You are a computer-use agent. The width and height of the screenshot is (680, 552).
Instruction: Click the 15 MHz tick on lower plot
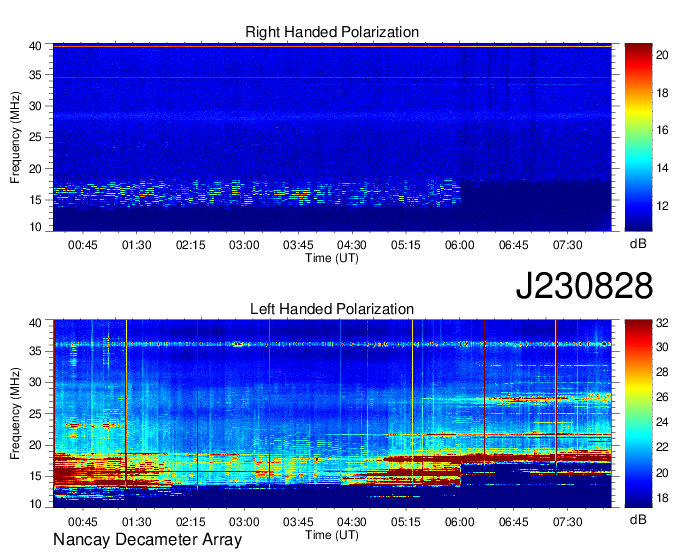click(x=36, y=476)
